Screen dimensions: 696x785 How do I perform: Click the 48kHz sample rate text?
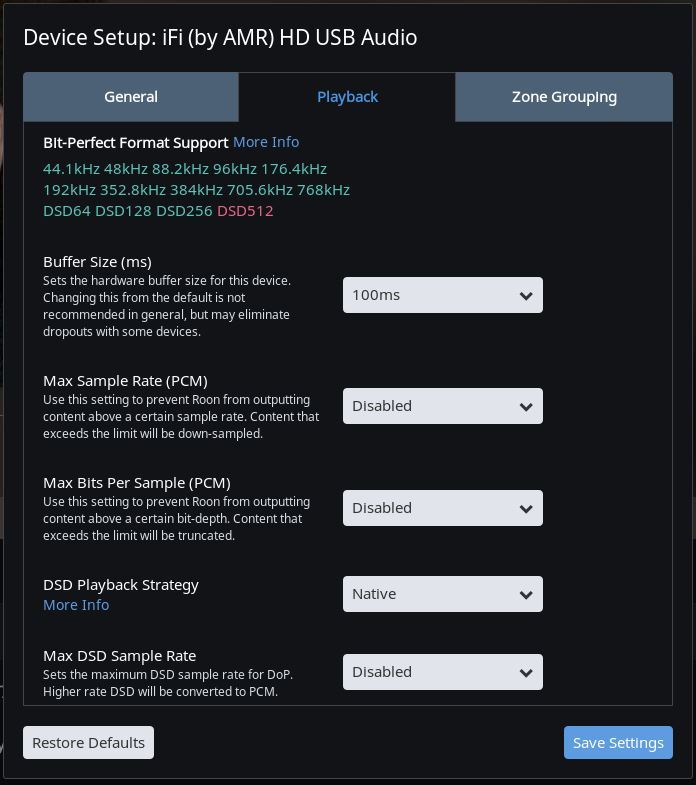[126, 169]
